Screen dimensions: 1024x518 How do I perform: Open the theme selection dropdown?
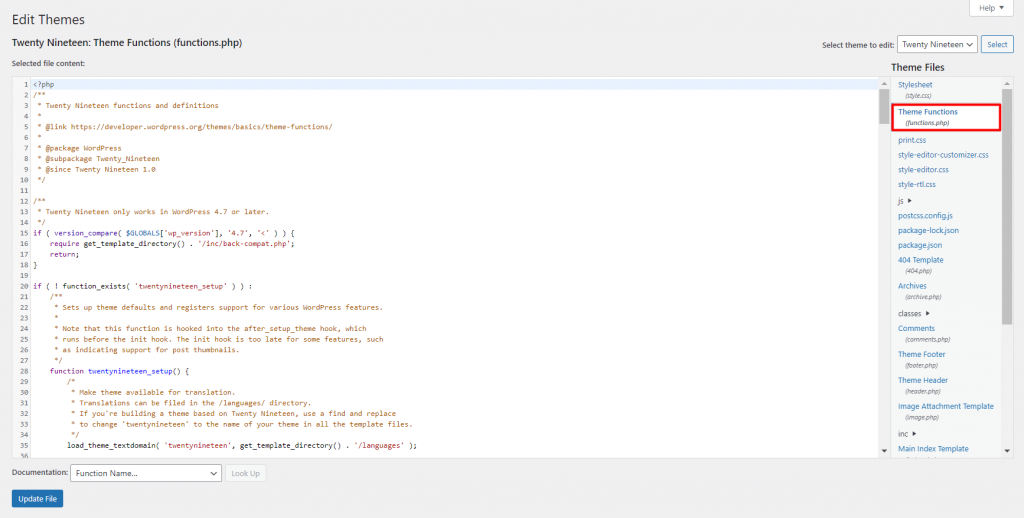pyautogui.click(x=937, y=45)
